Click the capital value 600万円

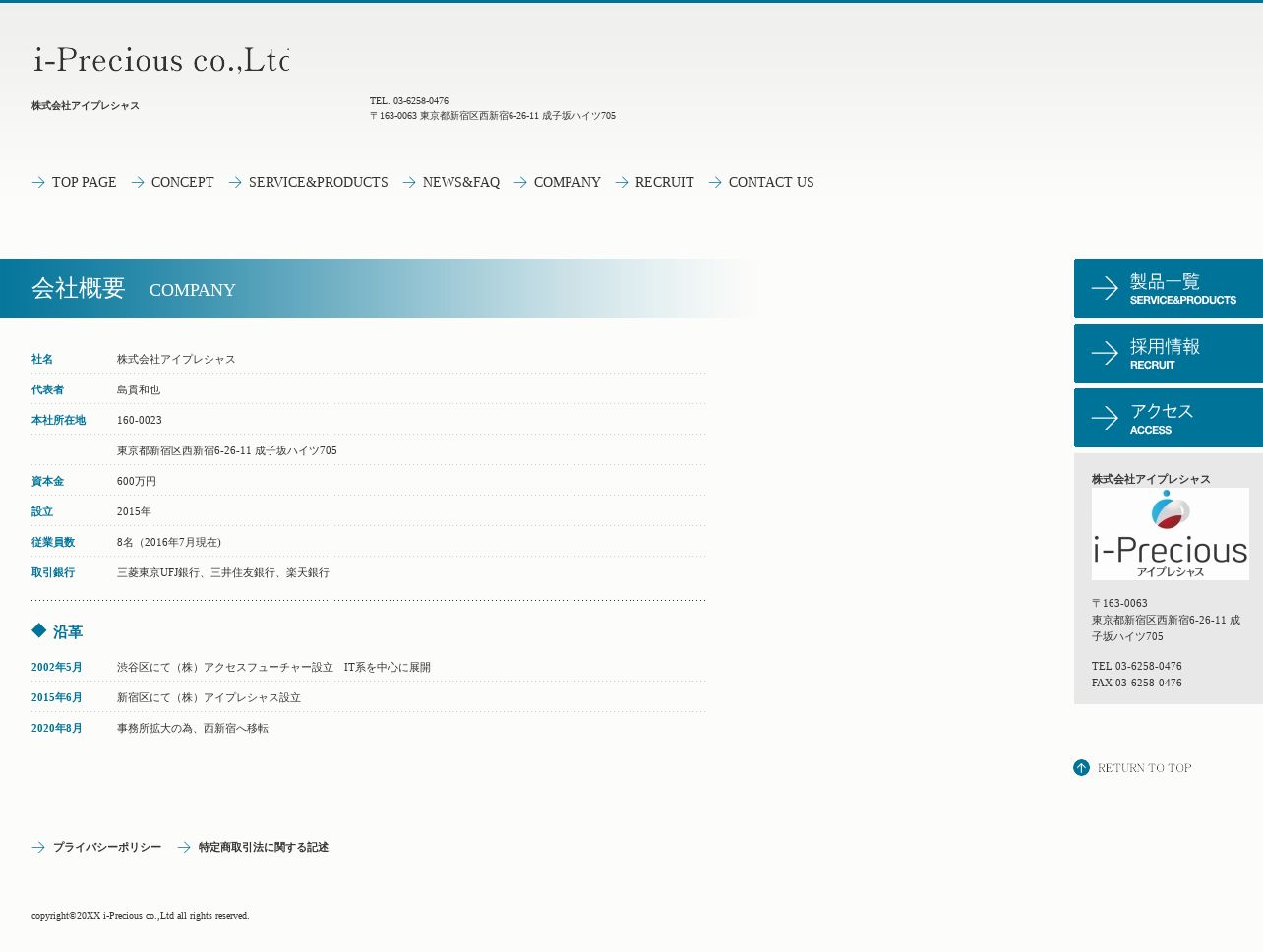(137, 481)
